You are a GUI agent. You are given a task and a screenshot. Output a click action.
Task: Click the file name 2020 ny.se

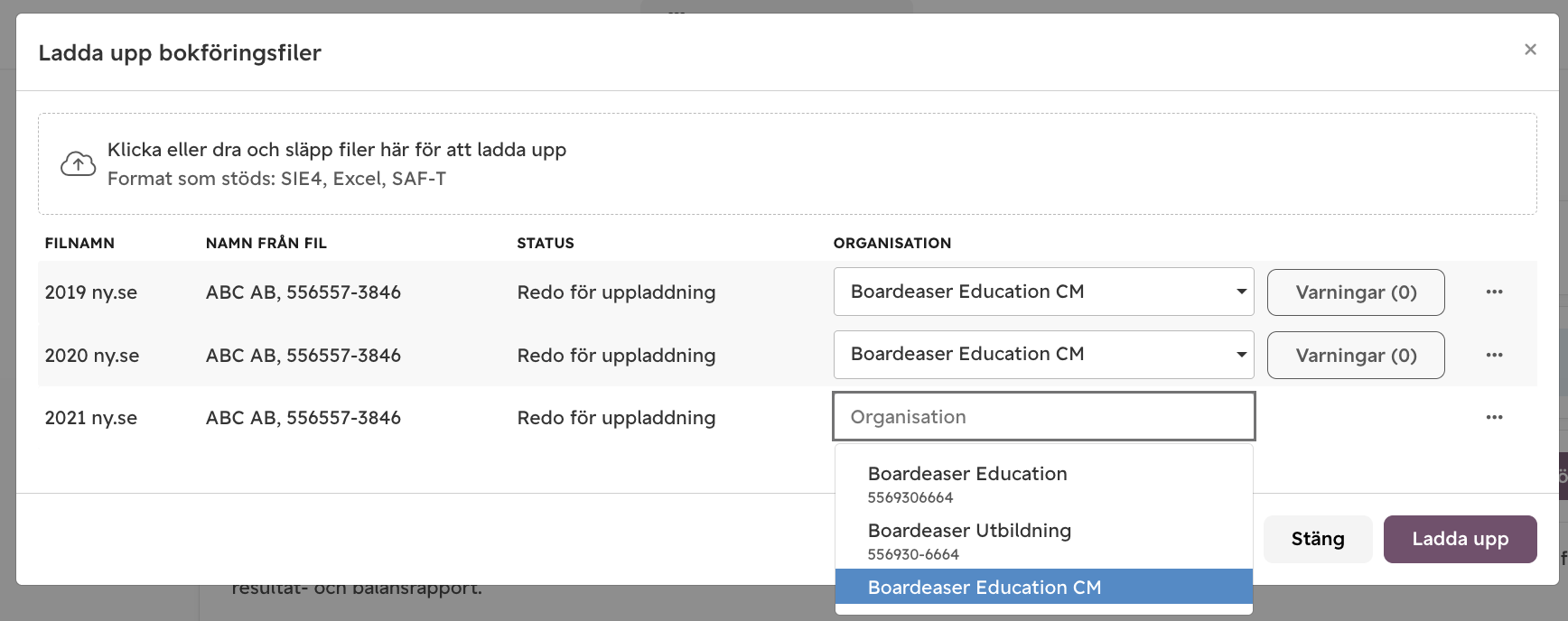click(x=92, y=356)
